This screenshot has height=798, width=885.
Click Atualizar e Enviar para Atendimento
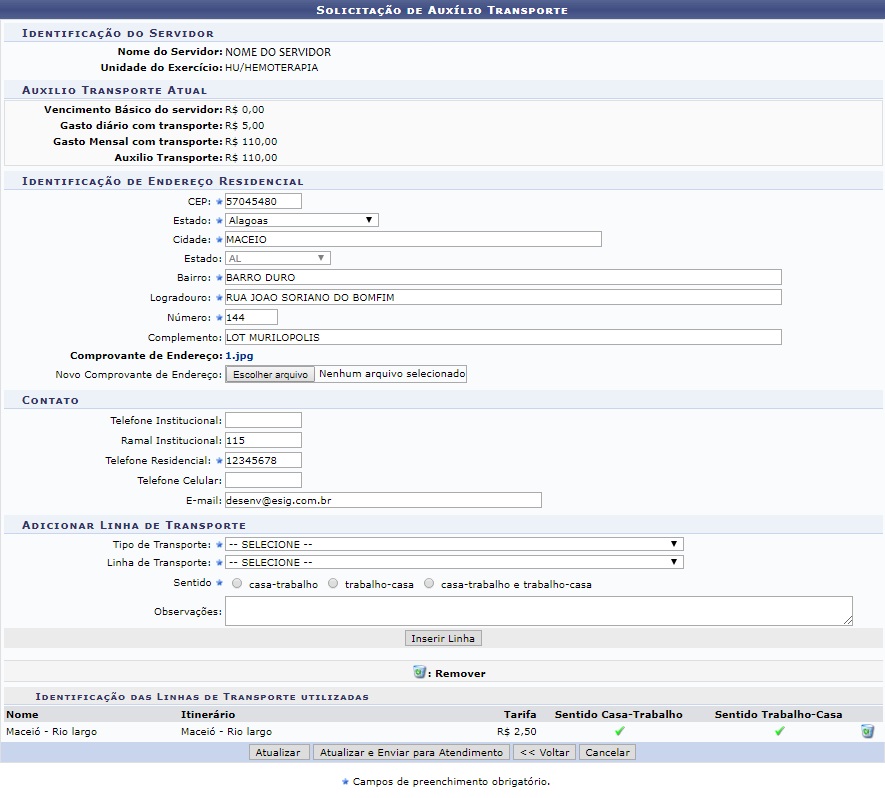pyautogui.click(x=411, y=752)
